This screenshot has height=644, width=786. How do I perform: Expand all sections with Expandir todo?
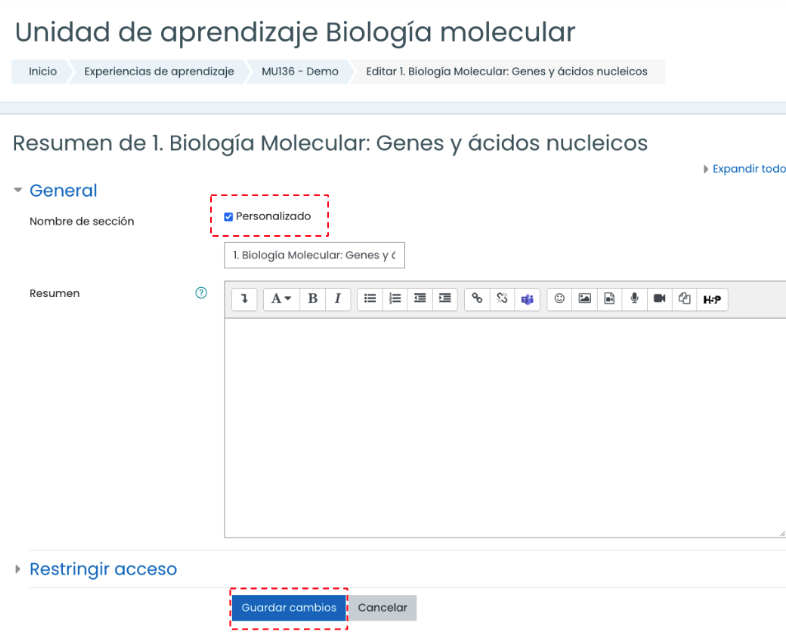745,169
